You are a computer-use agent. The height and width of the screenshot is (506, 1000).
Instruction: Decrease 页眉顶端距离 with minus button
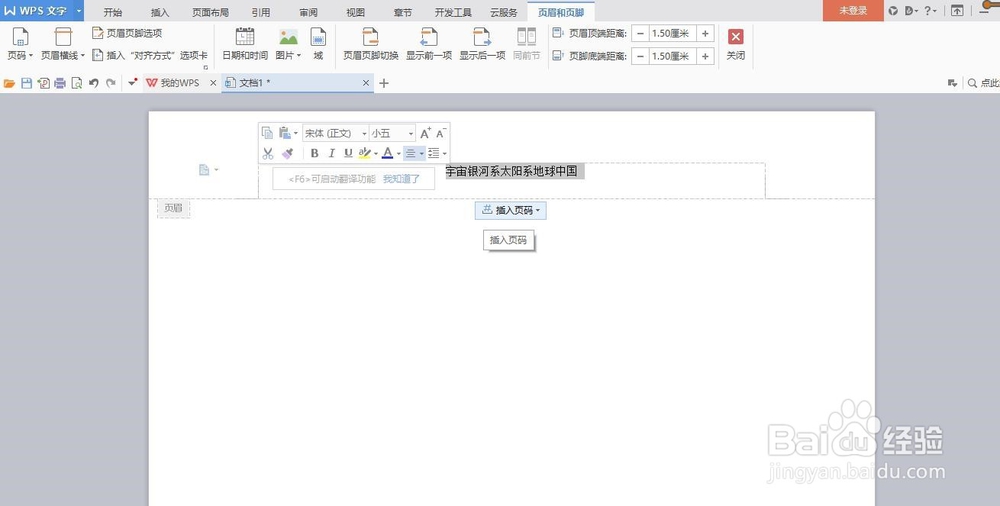(640, 34)
